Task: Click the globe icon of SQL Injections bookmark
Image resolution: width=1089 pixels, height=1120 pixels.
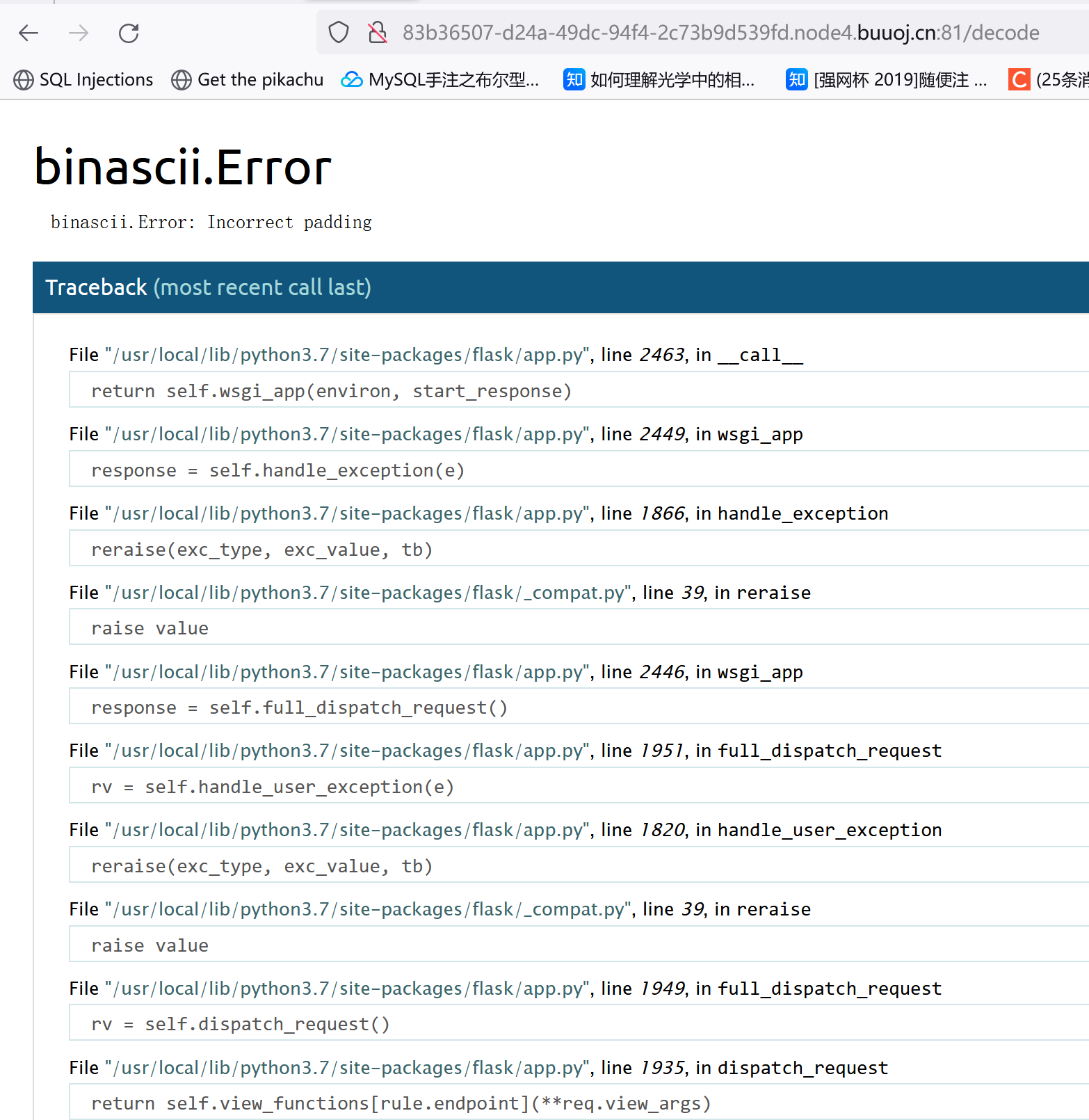Action: 24,80
